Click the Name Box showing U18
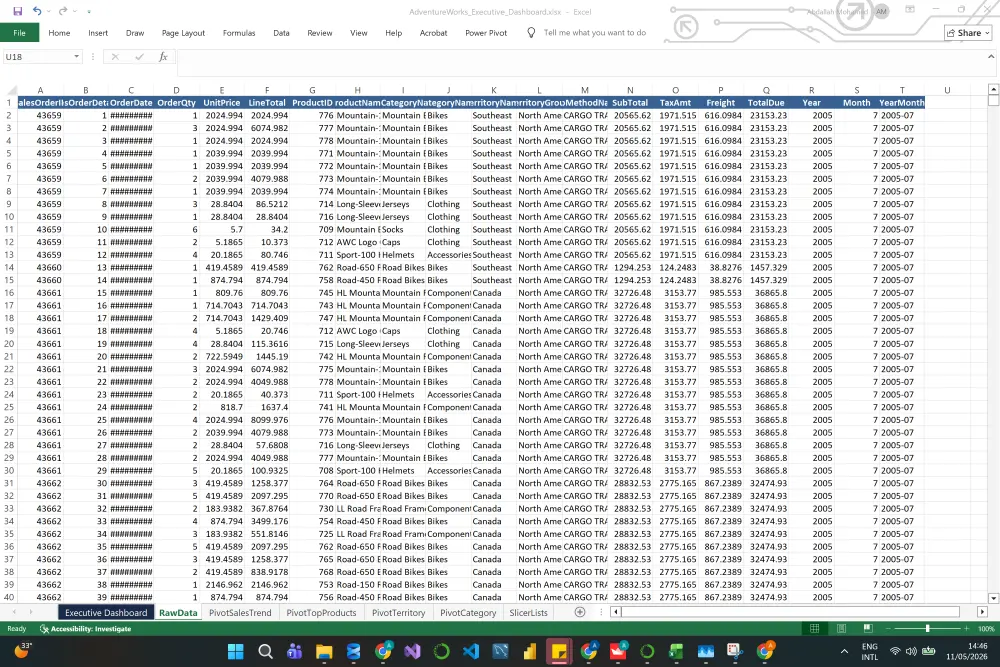1000x667 pixels. 37,57
